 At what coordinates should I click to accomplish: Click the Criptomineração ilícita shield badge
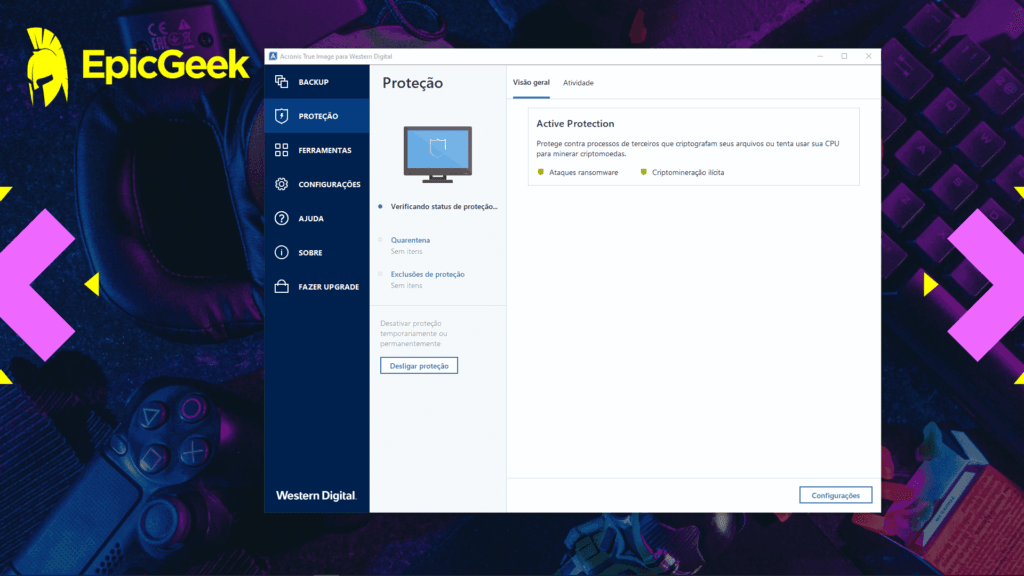click(x=645, y=172)
